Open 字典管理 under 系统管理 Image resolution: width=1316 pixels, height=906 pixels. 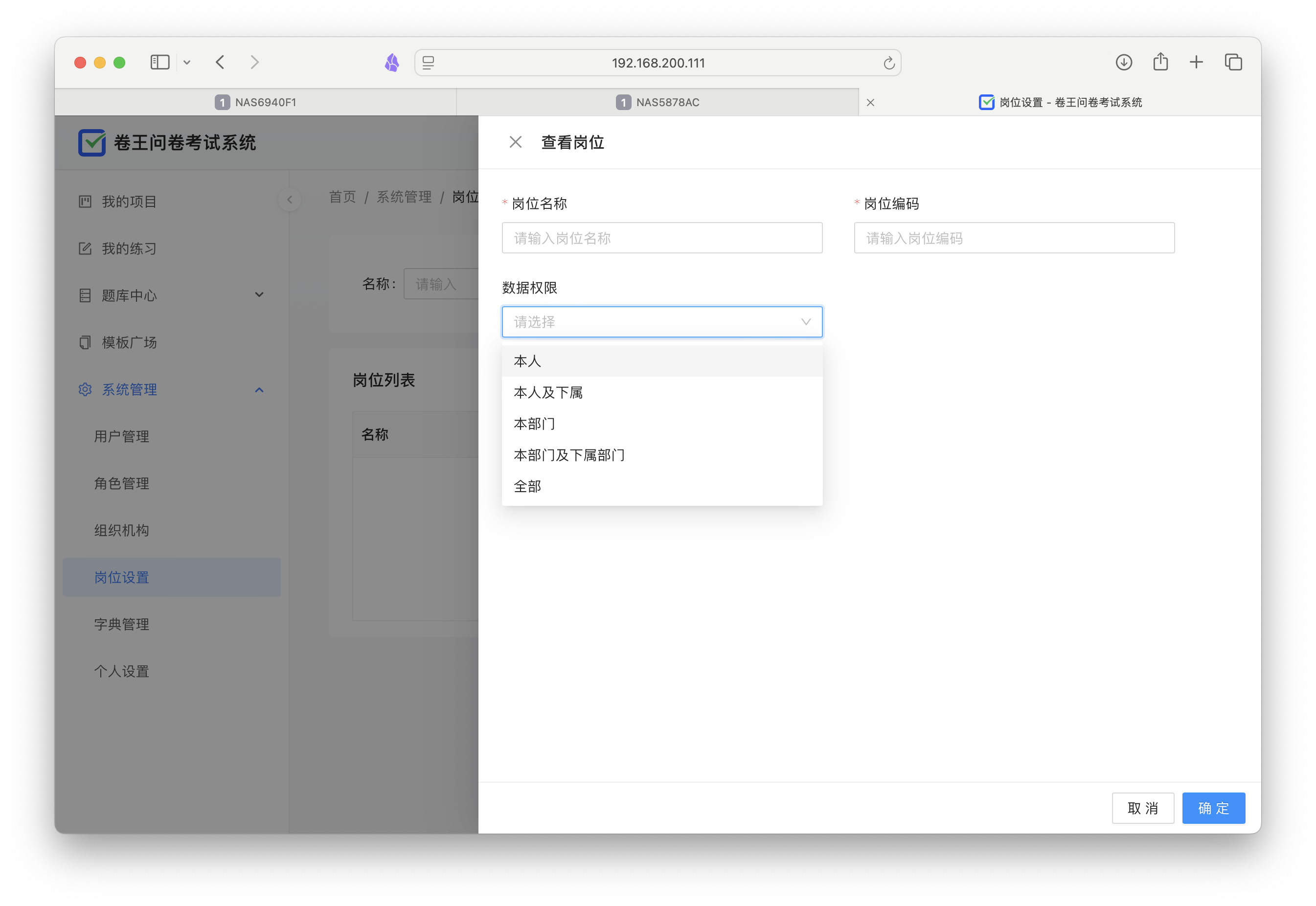click(x=171, y=624)
